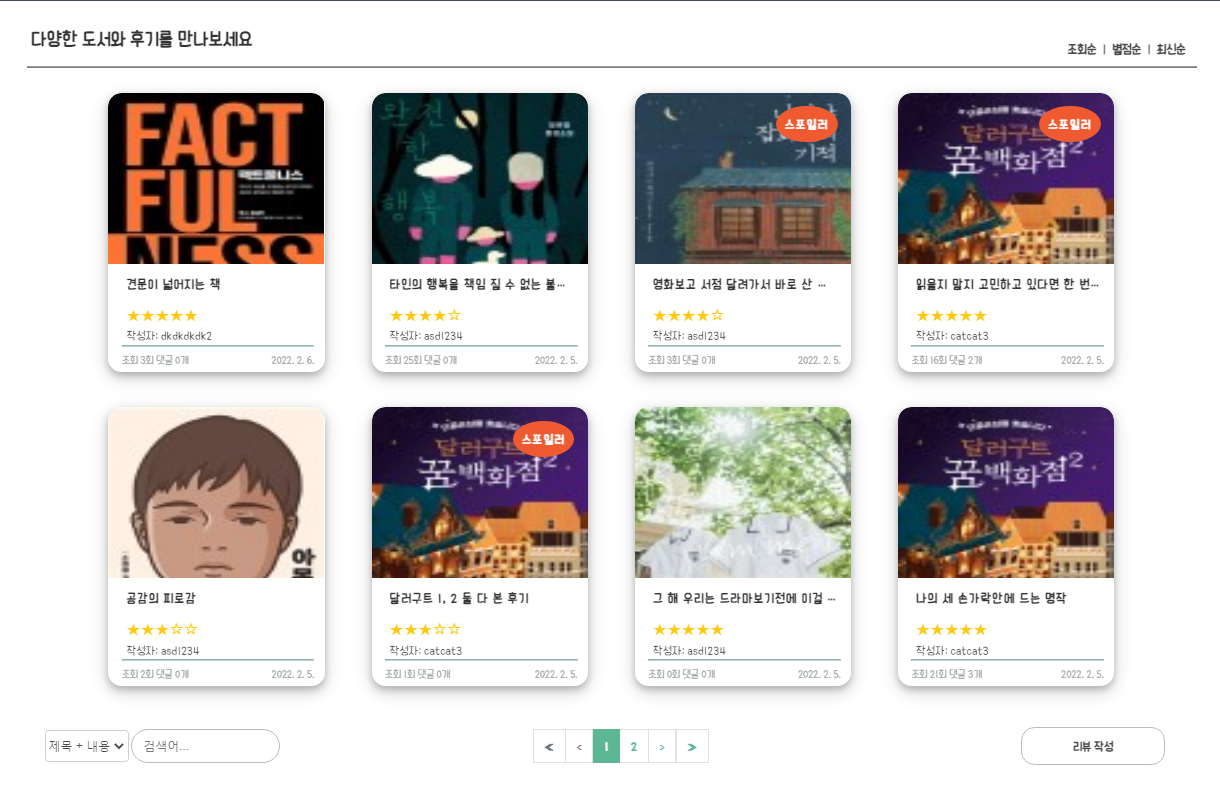Click the 리뷰 작성 button
The image size is (1220, 799).
point(1093,746)
